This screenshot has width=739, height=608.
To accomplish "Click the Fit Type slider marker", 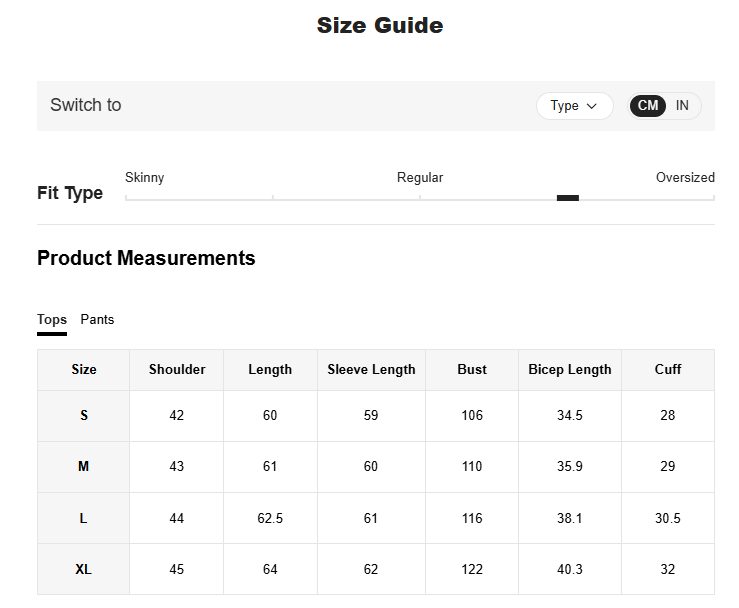I will pos(567,198).
